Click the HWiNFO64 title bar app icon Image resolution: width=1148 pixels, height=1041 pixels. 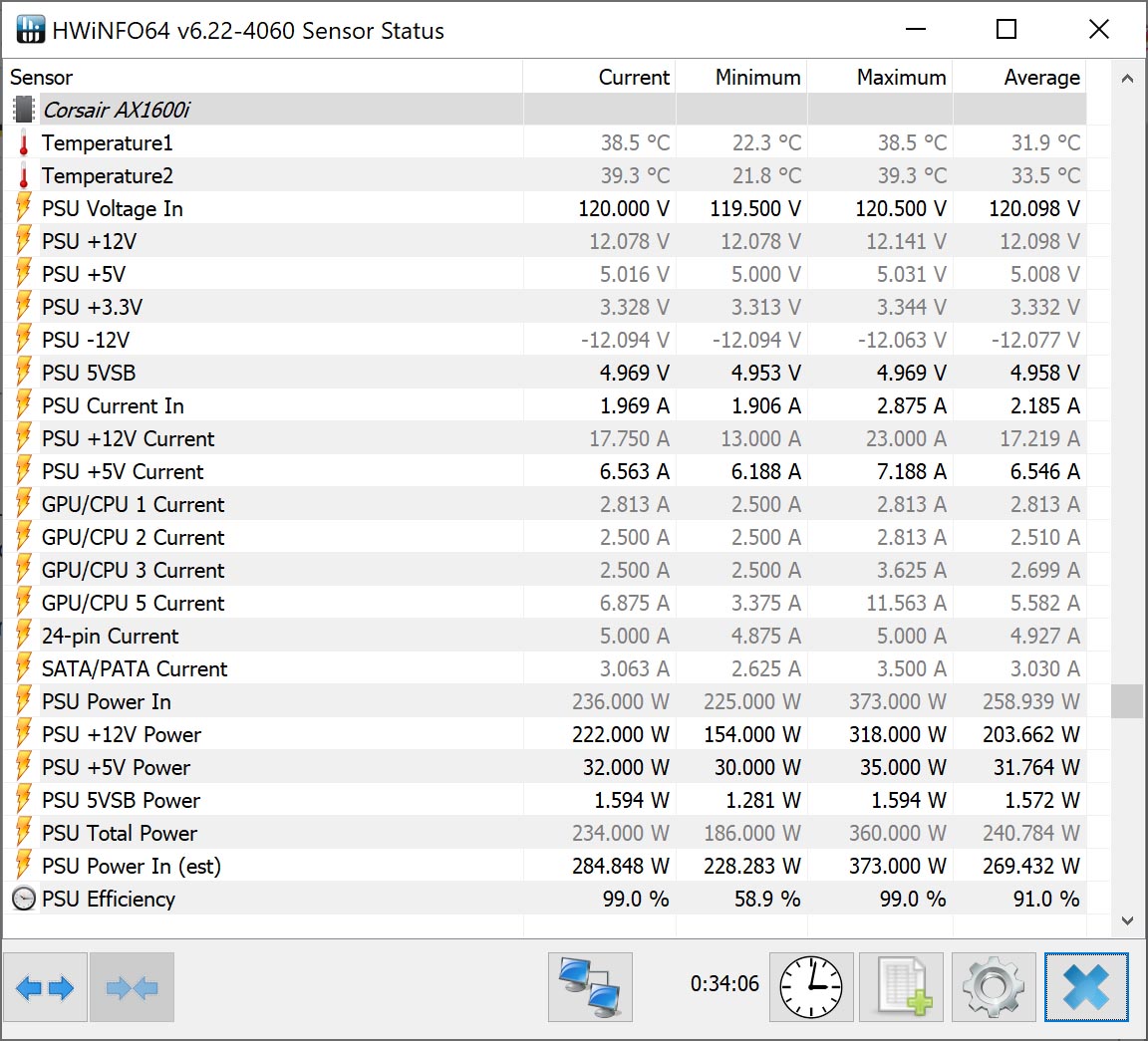30,30
